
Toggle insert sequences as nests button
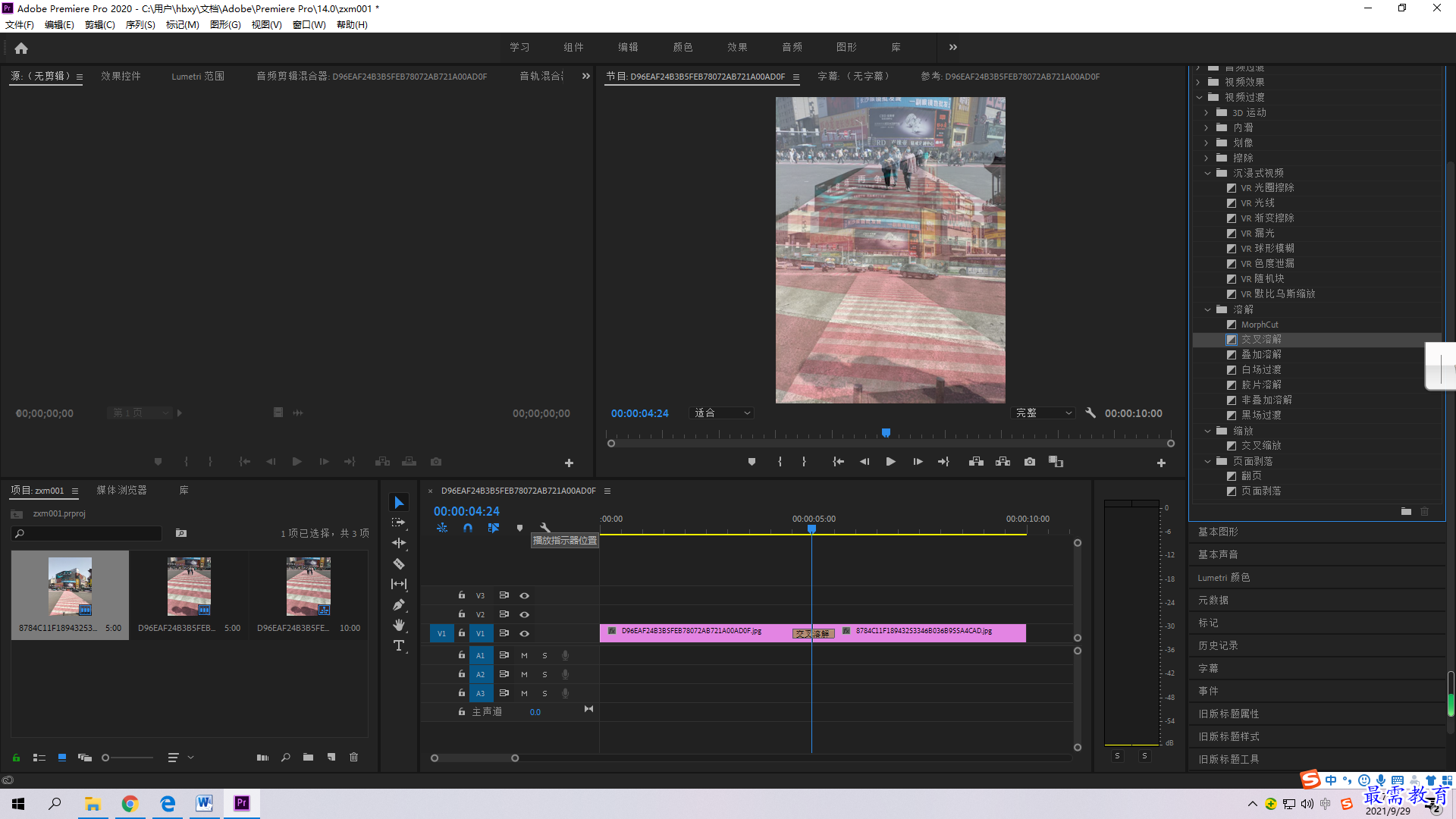[442, 528]
